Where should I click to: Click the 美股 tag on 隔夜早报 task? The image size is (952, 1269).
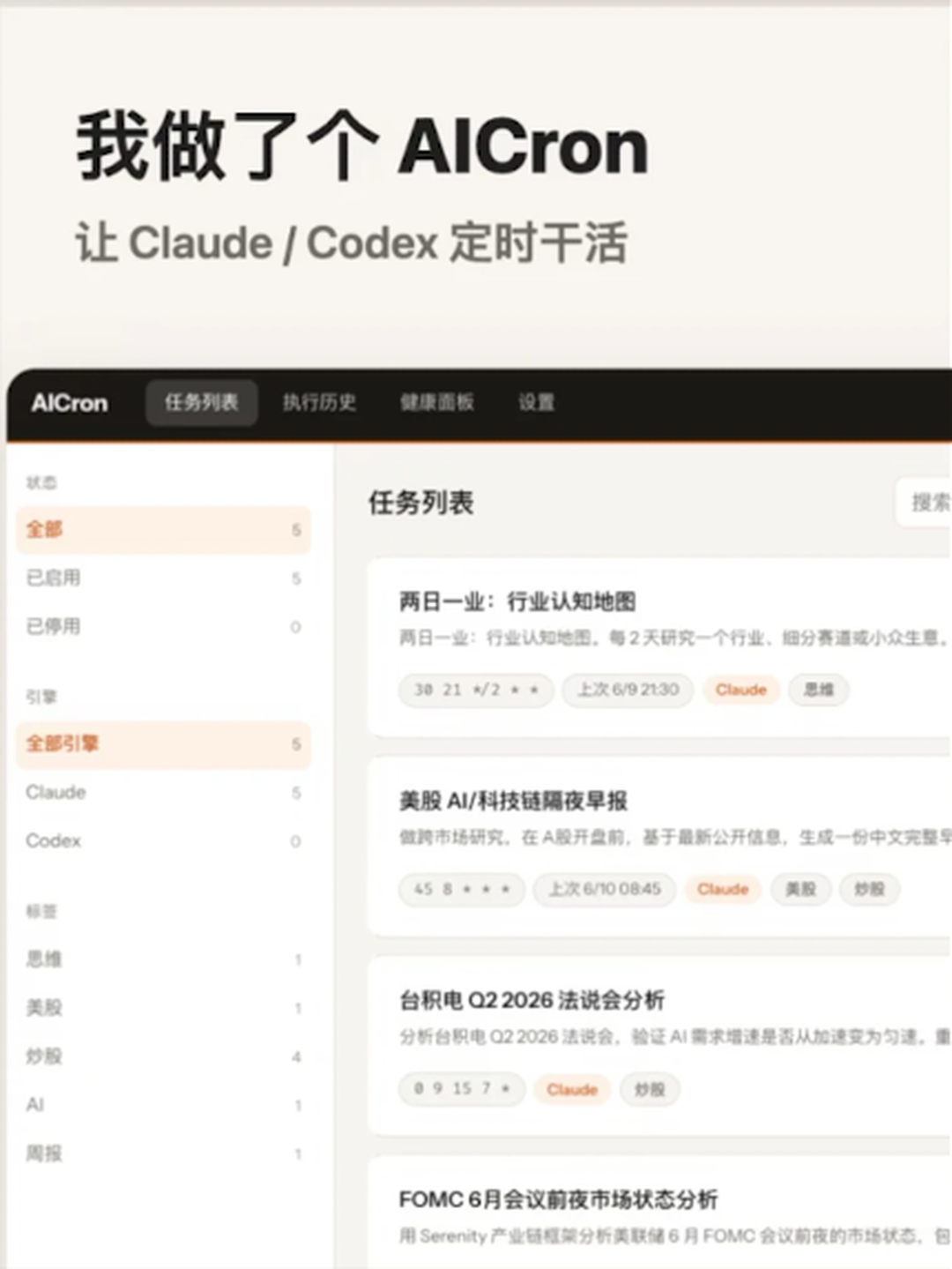[800, 889]
